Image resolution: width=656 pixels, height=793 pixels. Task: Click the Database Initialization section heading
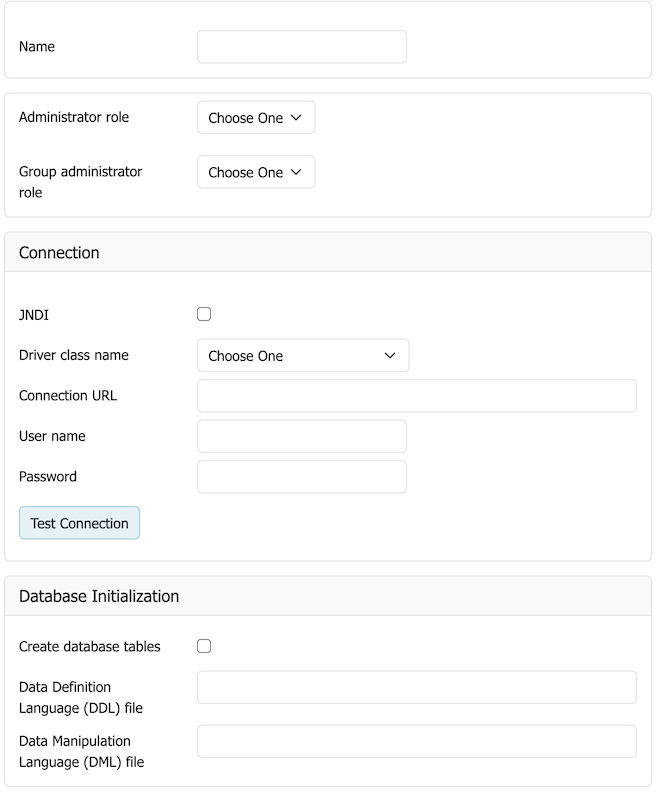click(x=99, y=596)
